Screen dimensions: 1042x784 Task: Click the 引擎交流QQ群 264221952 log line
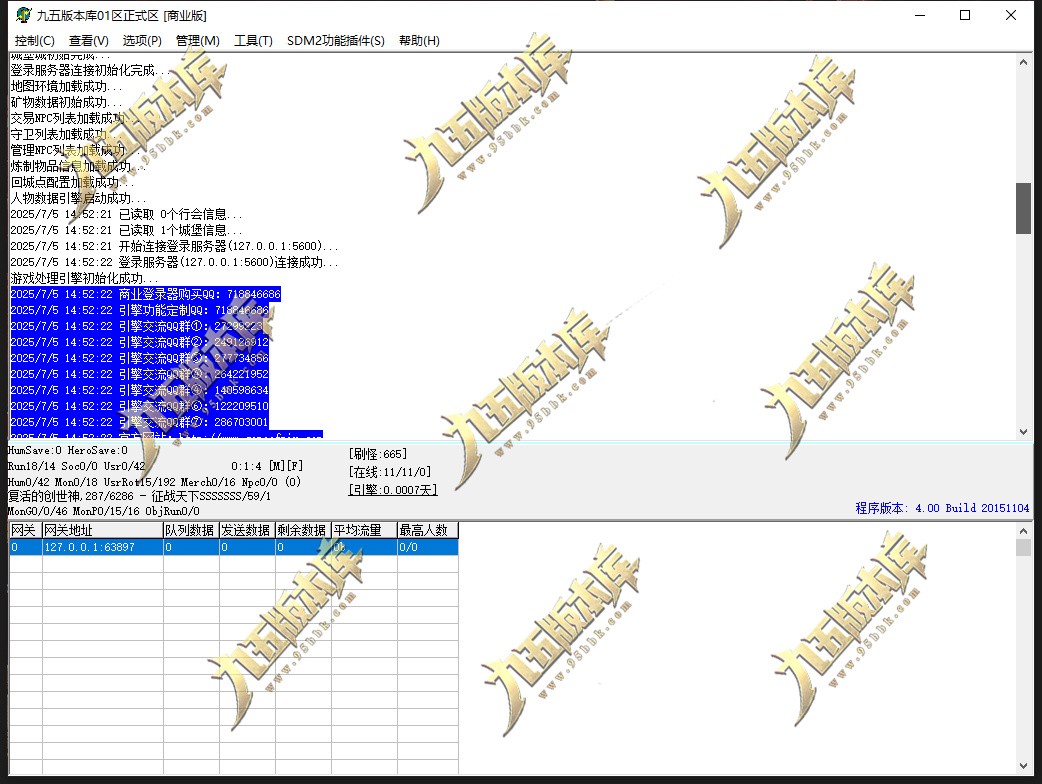tap(140, 374)
